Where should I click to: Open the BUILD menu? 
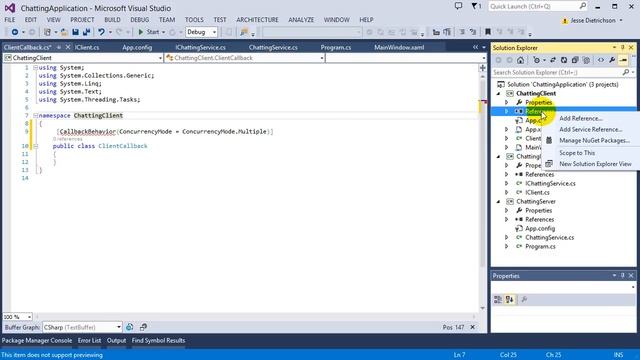pyautogui.click(x=112, y=20)
